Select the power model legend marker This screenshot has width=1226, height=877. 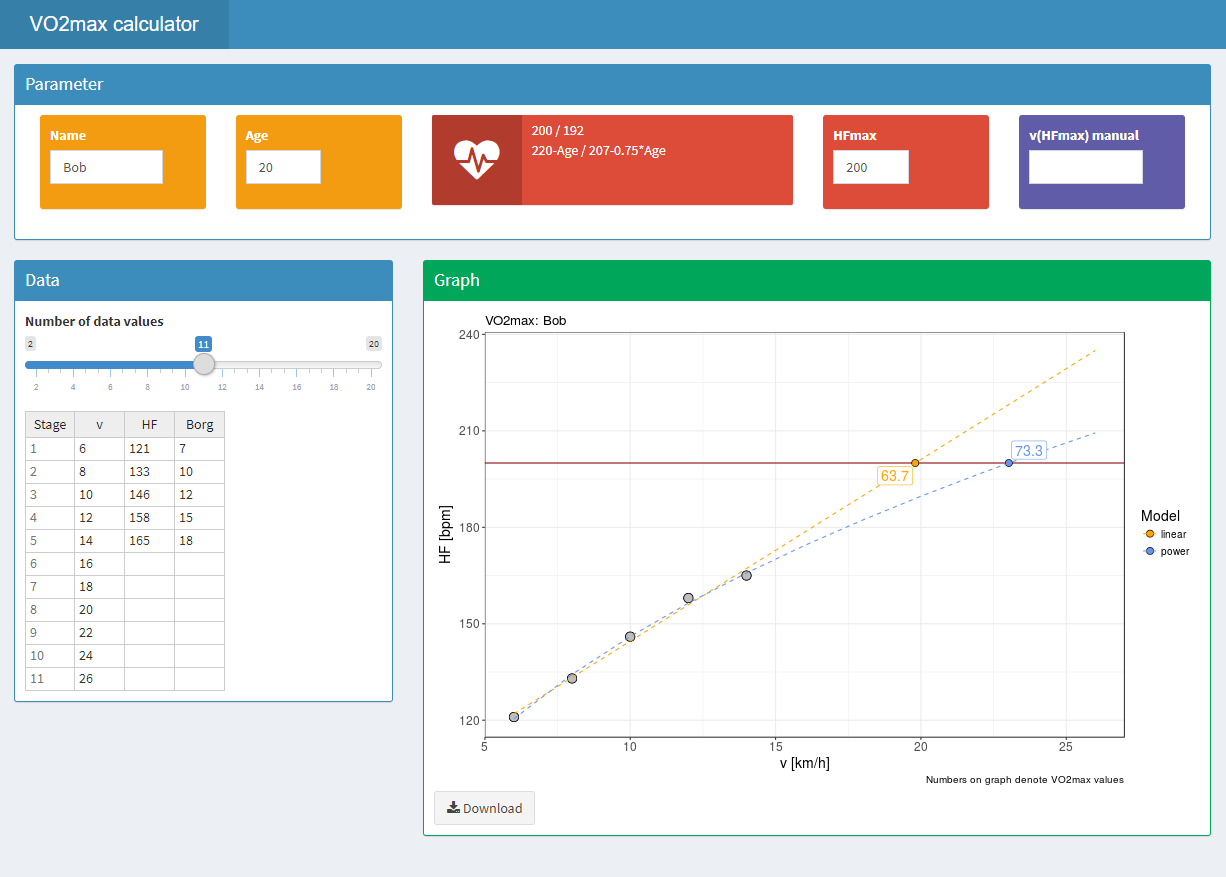[x=1150, y=551]
